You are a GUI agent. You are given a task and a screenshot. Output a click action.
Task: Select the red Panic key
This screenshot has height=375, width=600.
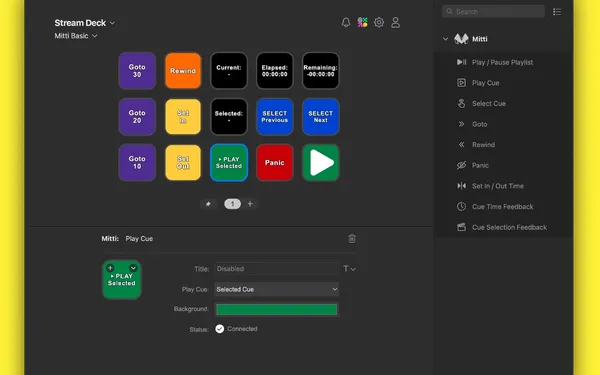(x=275, y=163)
